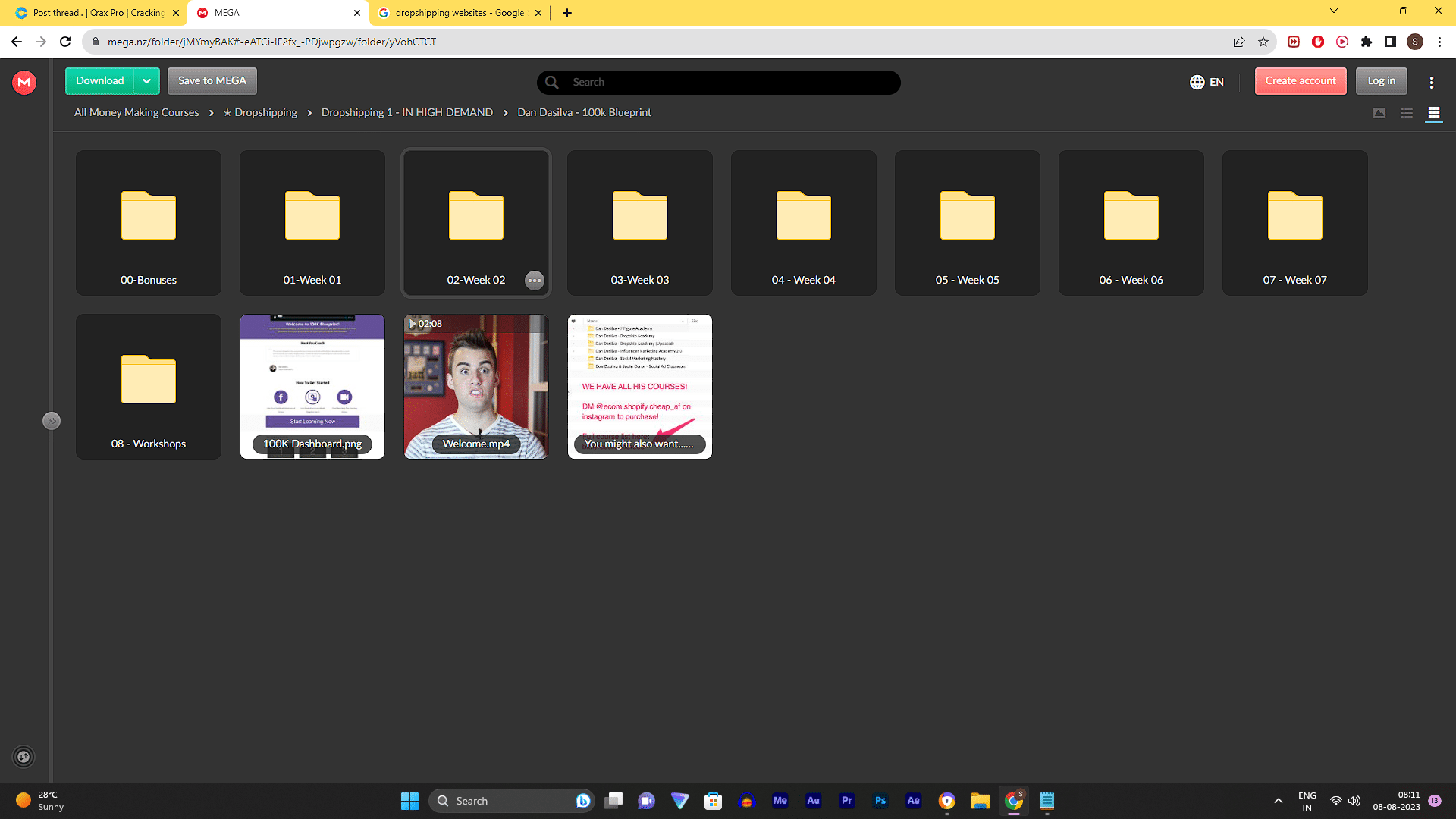Open the 00-Bonuses folder

tap(149, 222)
